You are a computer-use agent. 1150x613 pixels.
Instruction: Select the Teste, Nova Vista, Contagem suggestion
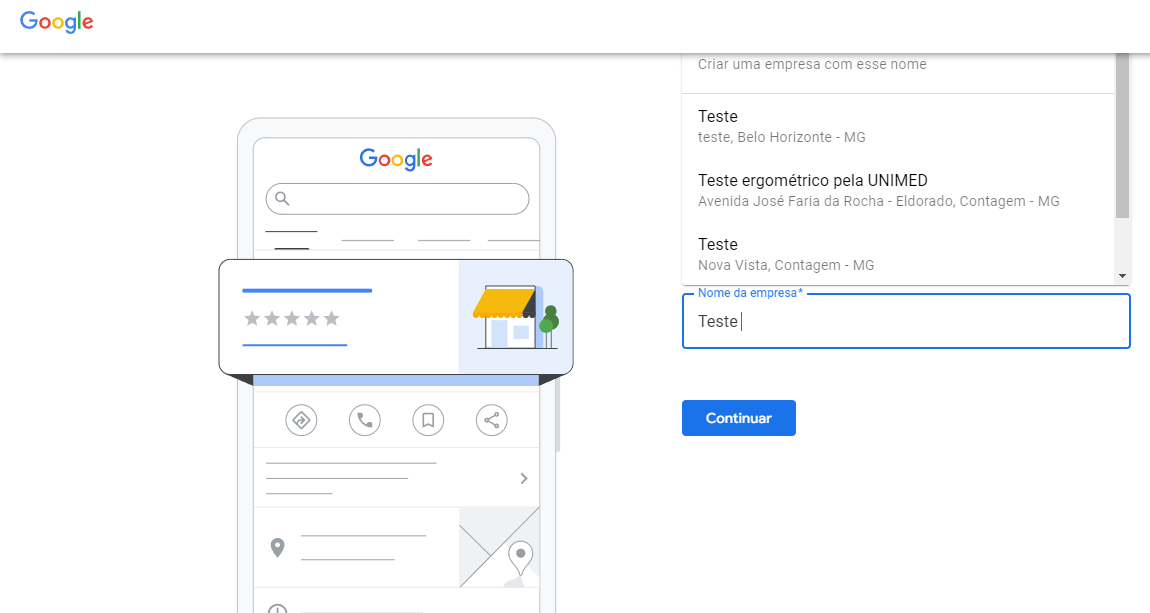898,254
